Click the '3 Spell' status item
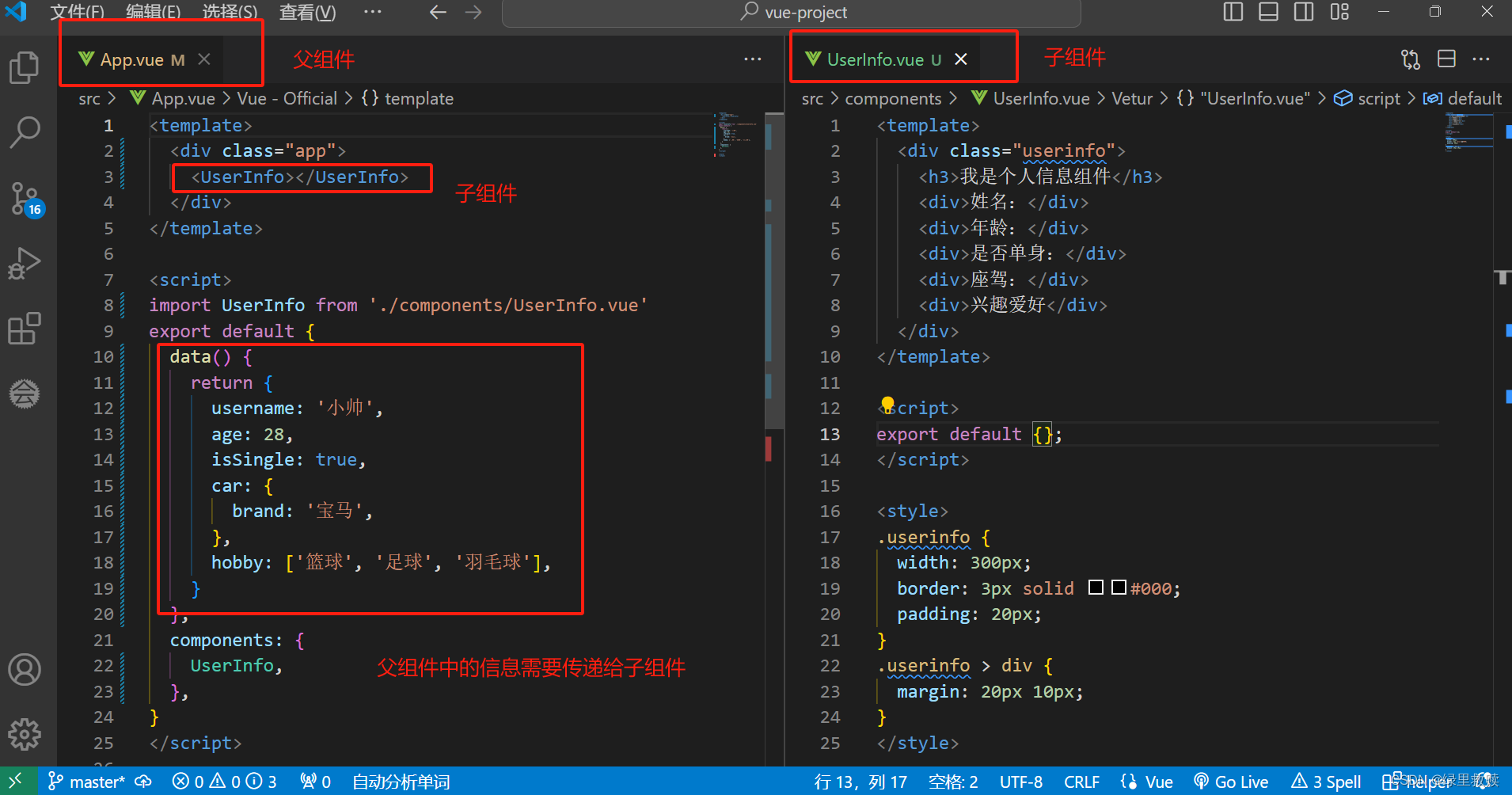The image size is (1512, 795). [1326, 782]
